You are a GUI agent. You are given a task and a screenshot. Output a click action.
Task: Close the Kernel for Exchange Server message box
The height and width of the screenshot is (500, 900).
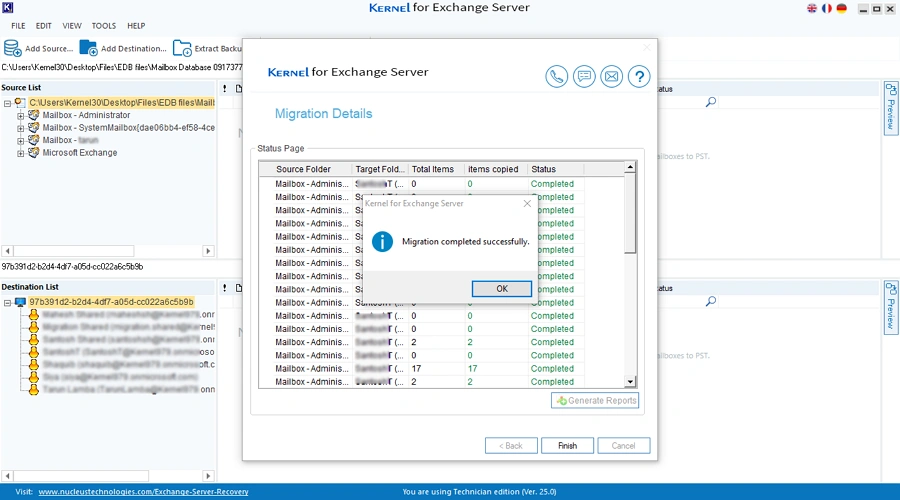coord(527,203)
